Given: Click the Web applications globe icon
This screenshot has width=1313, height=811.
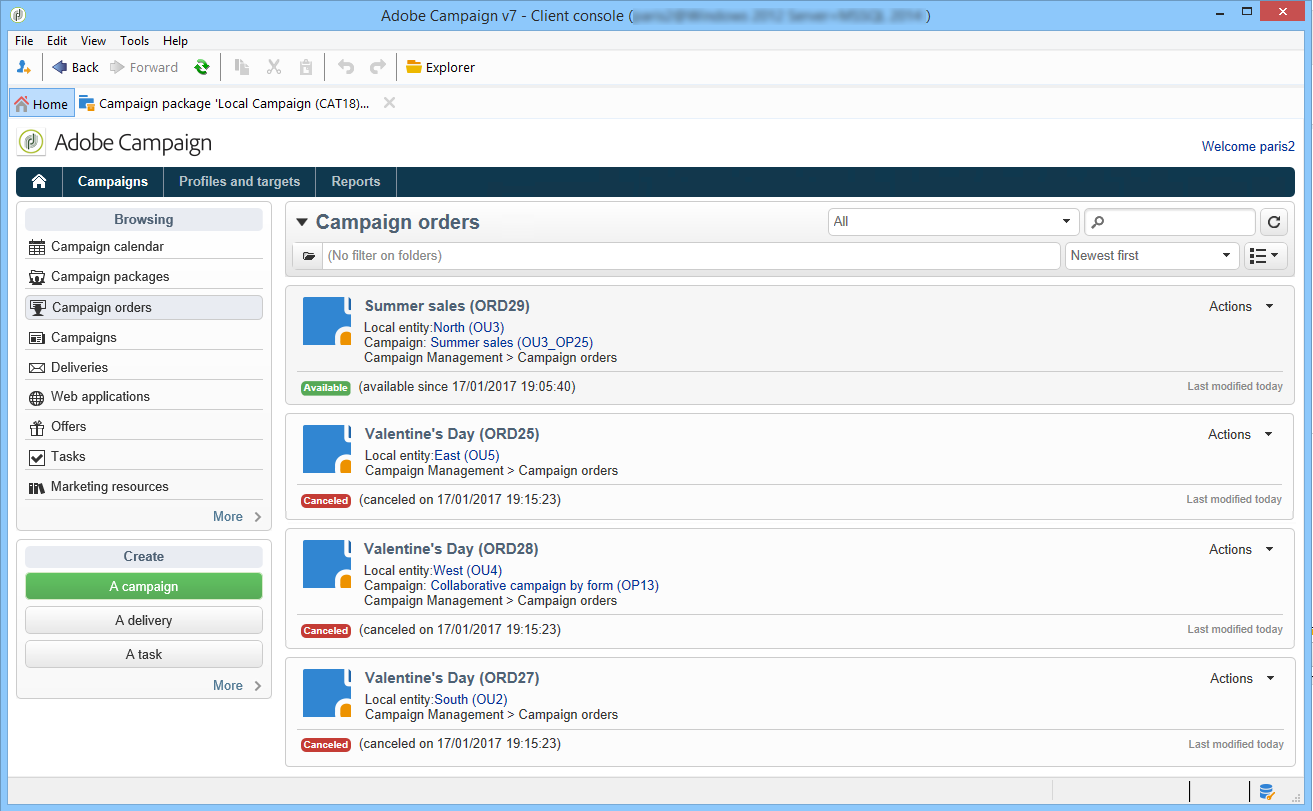Looking at the screenshot, I should [x=37, y=397].
